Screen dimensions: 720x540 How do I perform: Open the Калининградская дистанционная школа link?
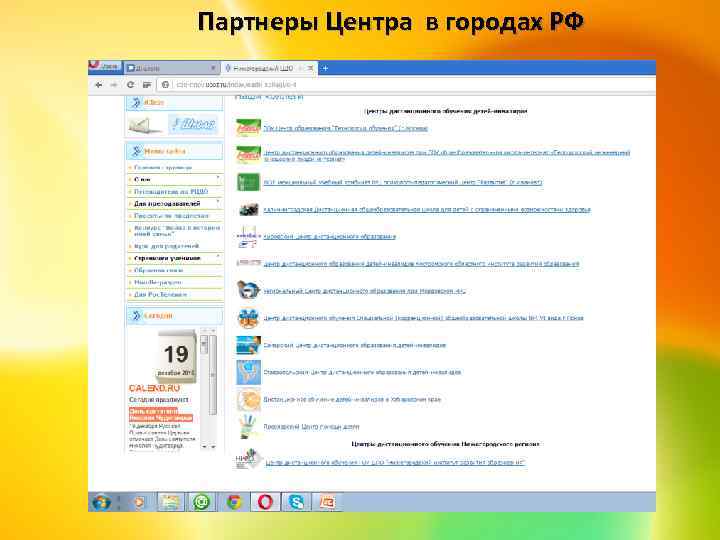(427, 210)
